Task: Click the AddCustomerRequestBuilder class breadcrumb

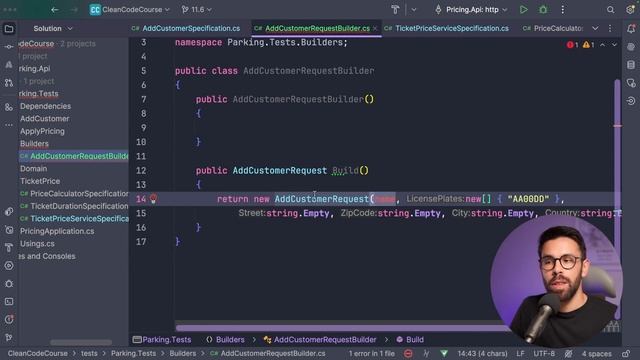Action: tap(320, 340)
